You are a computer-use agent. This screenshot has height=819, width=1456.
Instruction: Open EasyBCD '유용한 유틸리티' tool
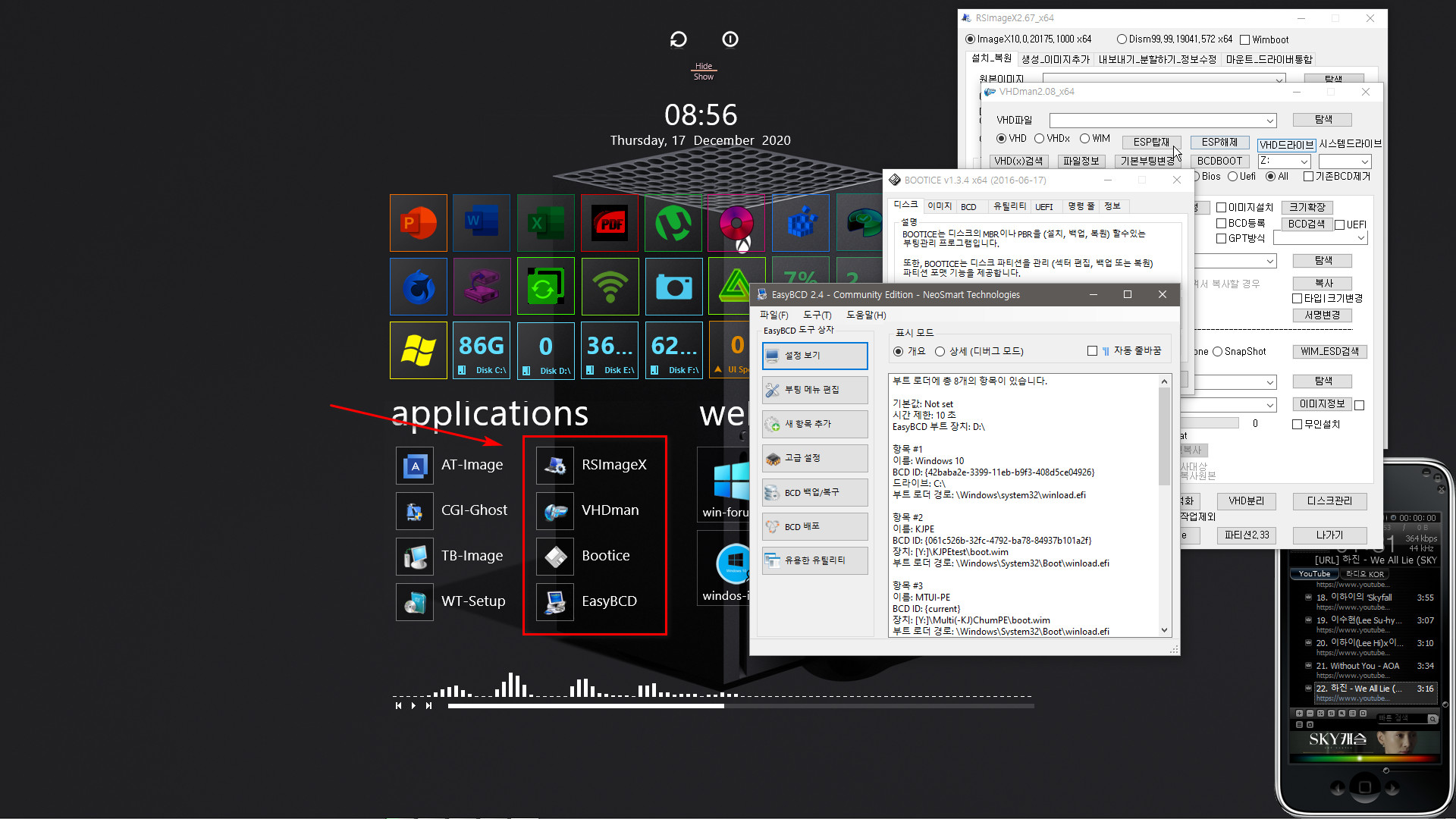tap(814, 560)
